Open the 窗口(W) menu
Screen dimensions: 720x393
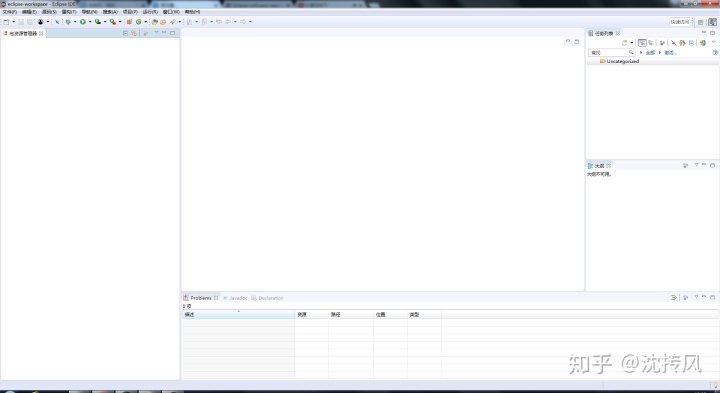click(171, 11)
